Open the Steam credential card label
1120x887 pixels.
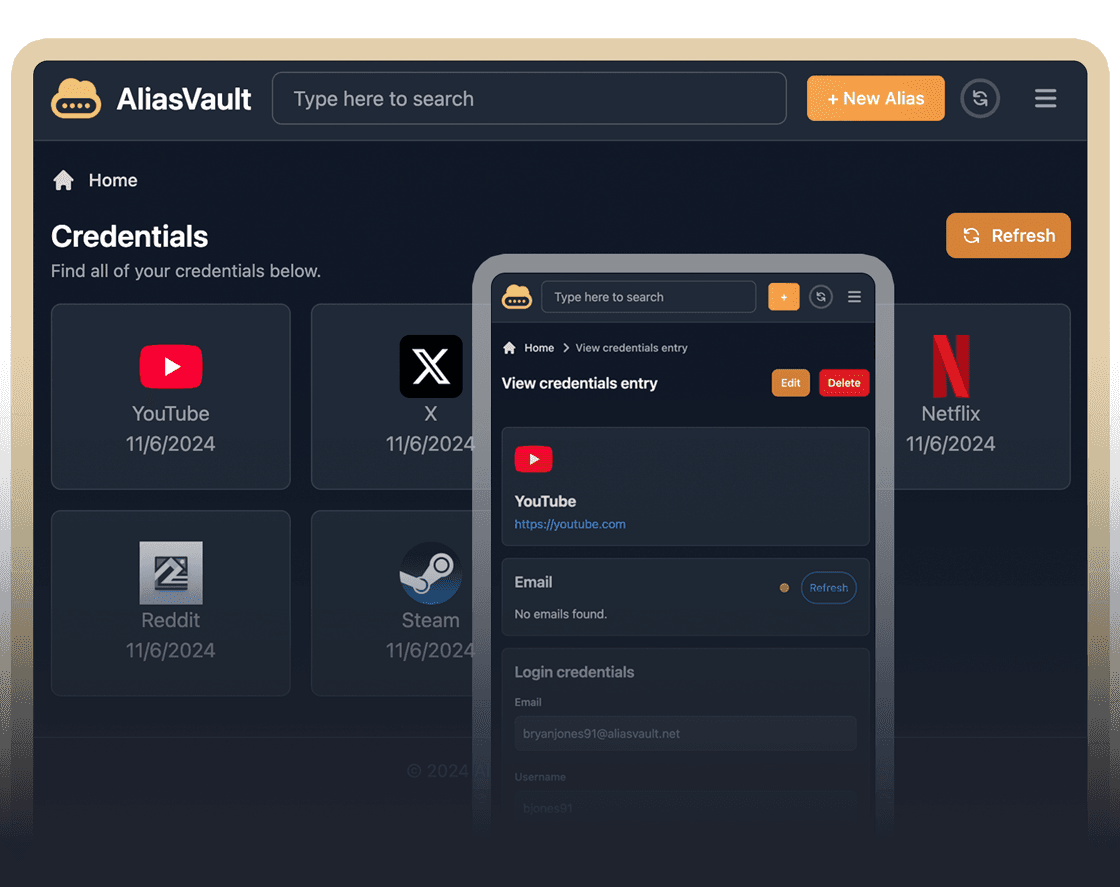pos(430,620)
